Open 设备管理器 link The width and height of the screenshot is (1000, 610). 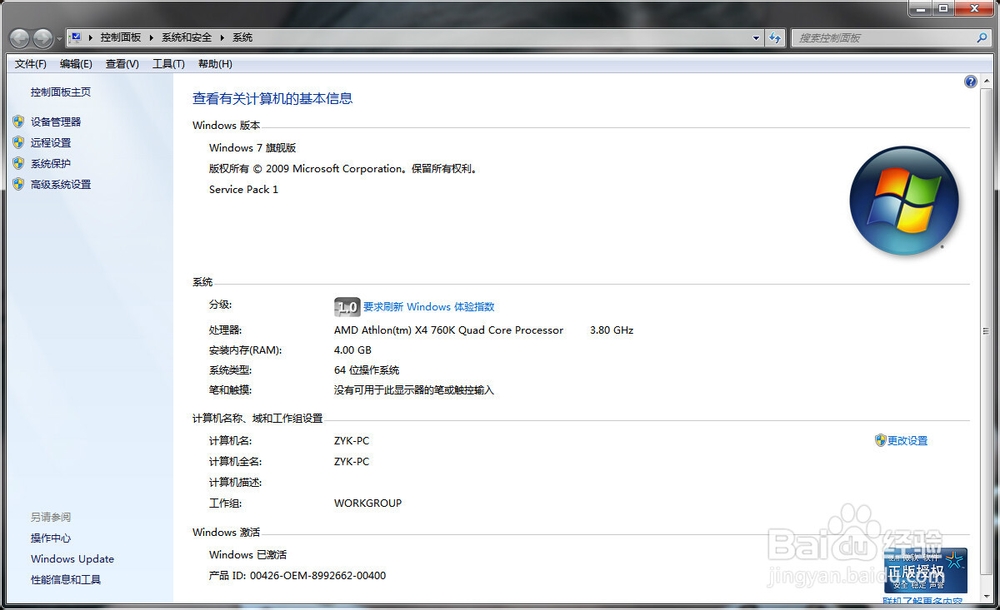coord(55,122)
